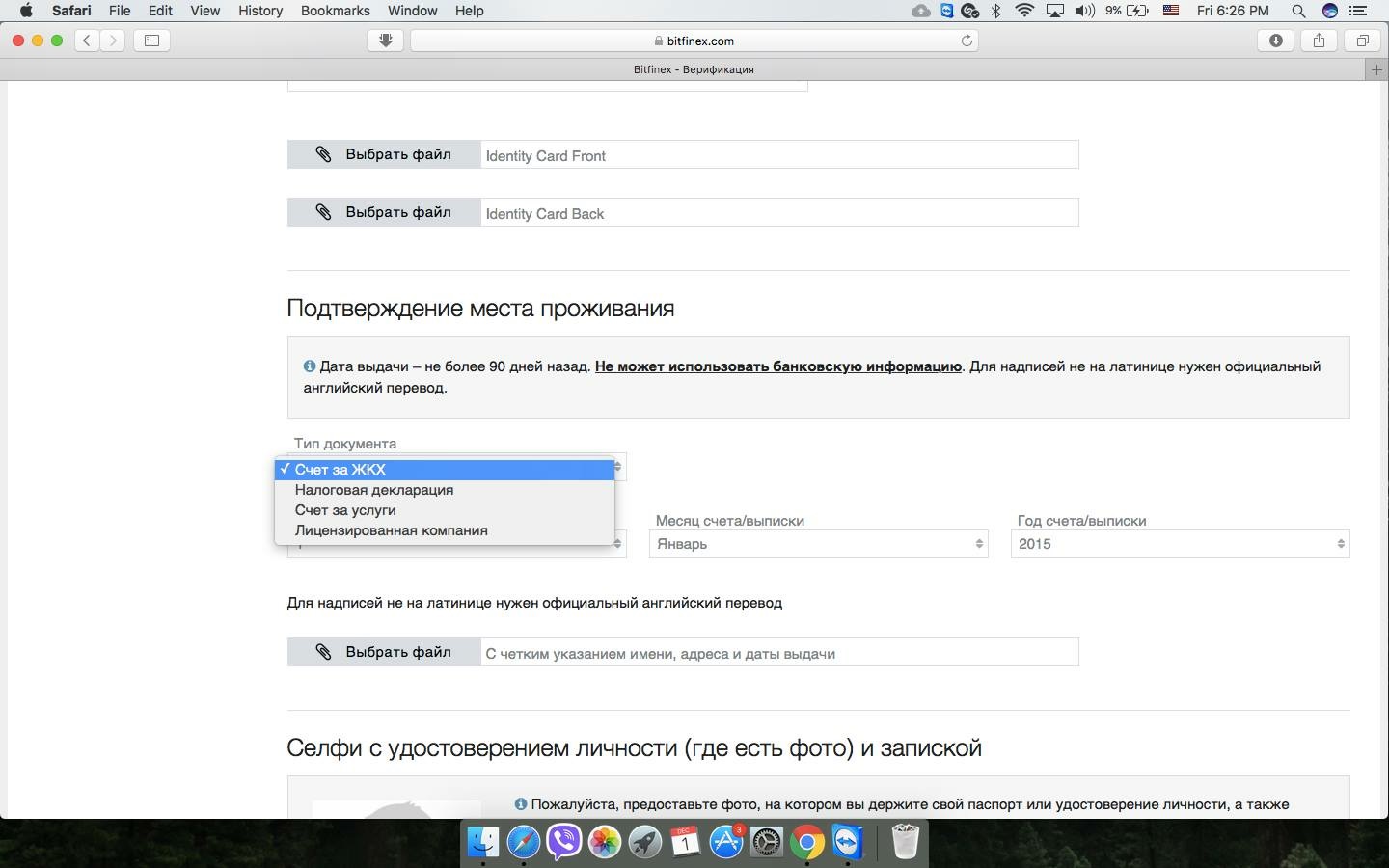Open the month dropdown showing Январь
Viewport: 1389px width, 868px height.
[819, 544]
